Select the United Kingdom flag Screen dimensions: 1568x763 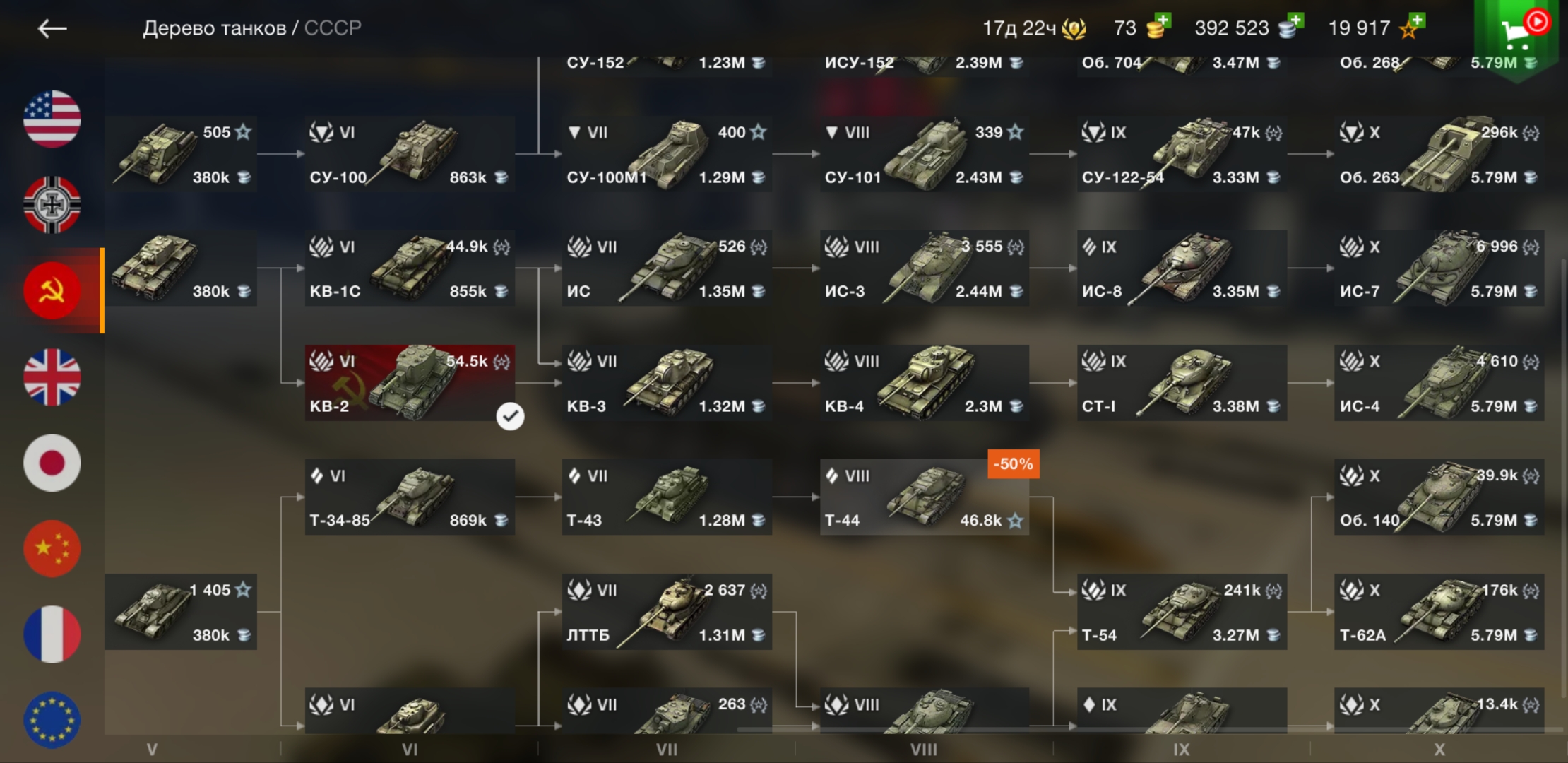tap(52, 377)
